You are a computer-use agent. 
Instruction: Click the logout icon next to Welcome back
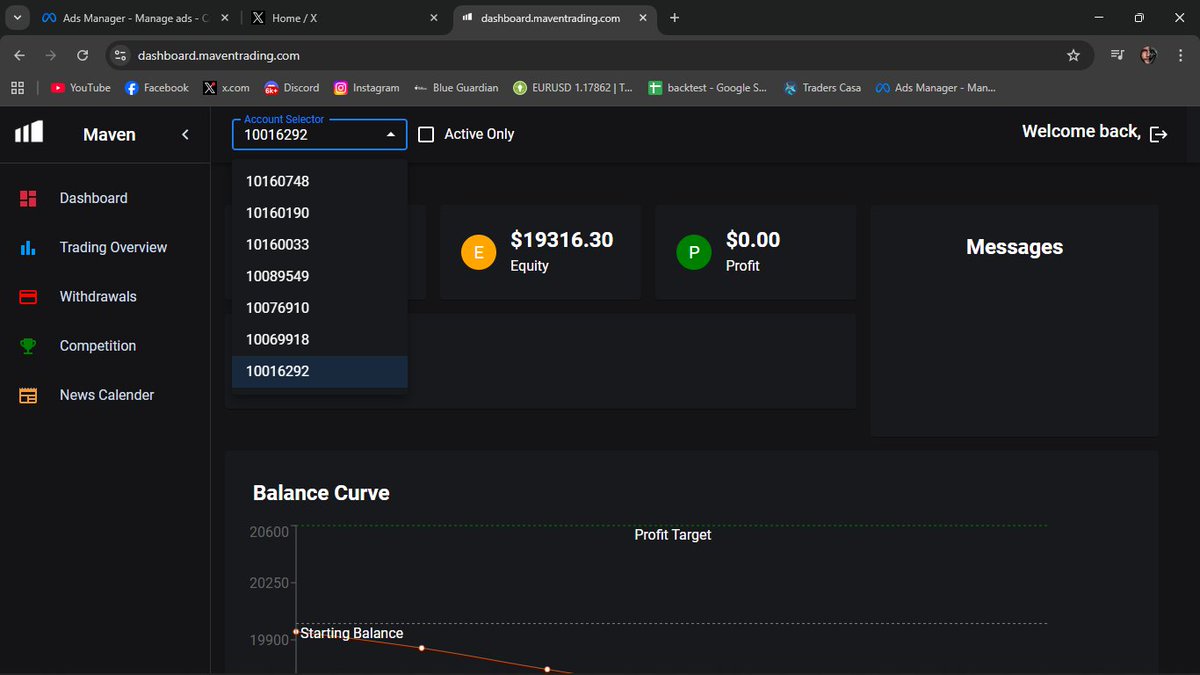(x=1160, y=132)
